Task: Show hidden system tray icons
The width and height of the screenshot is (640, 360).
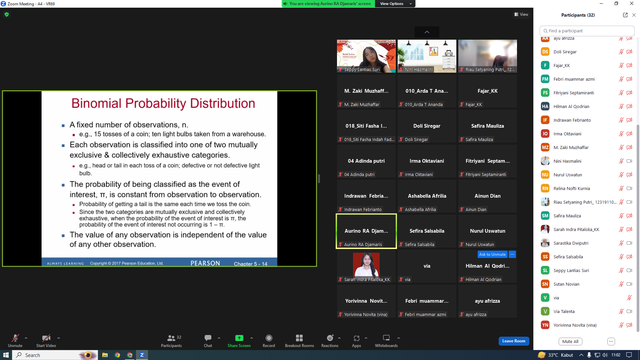Action: [x=581, y=355]
